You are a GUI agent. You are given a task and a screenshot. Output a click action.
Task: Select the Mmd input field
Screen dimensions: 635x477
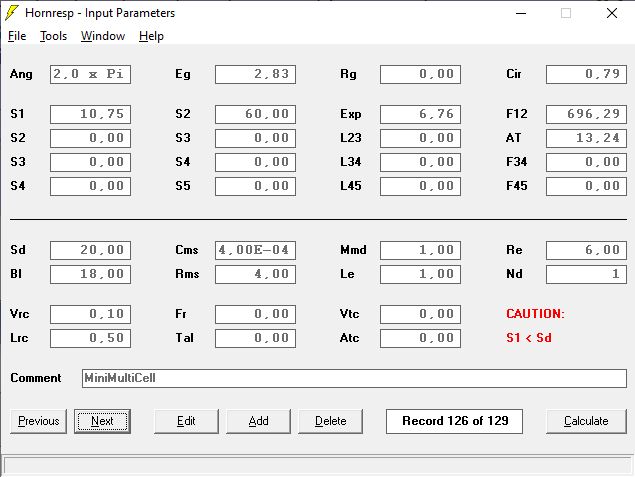tap(420, 250)
